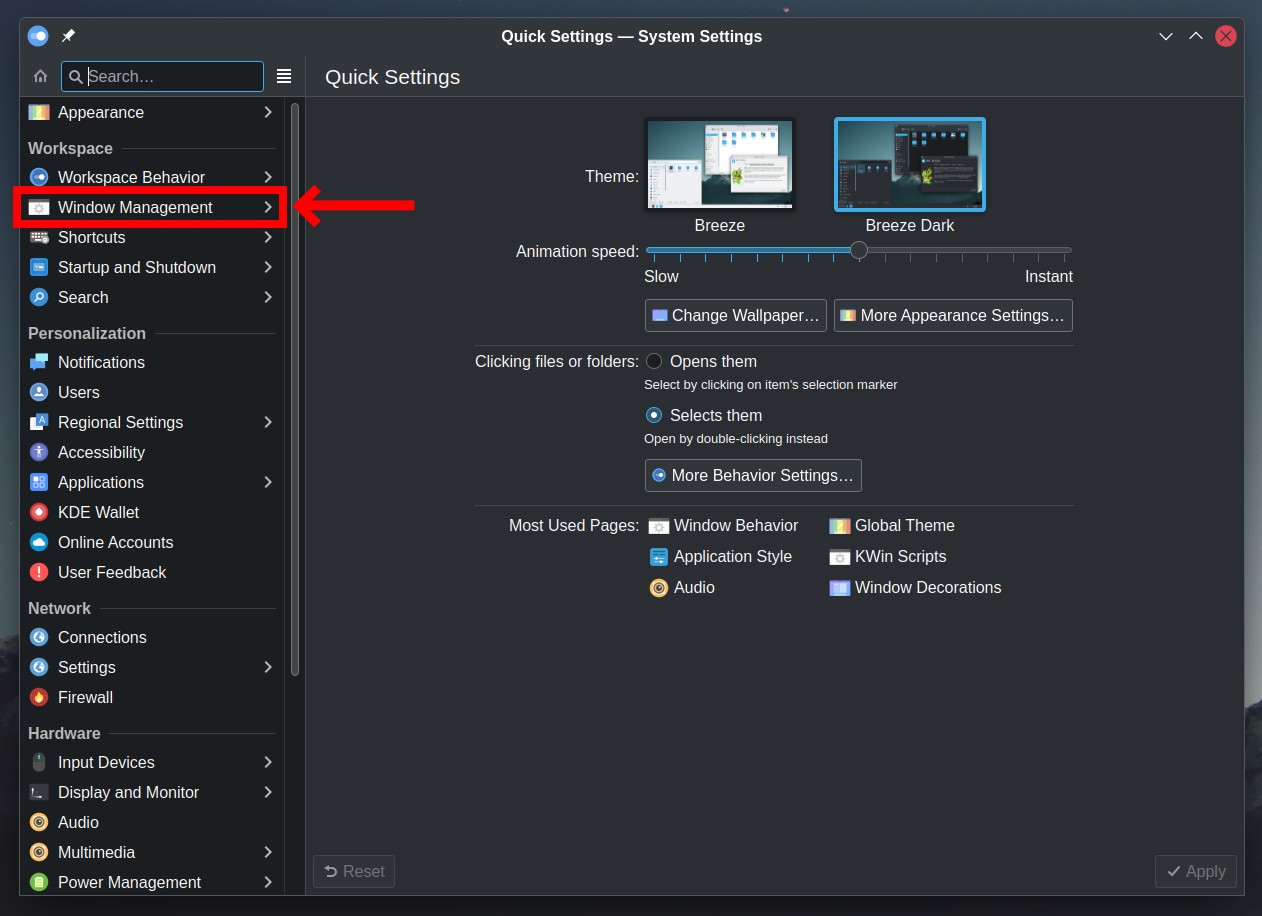Open Global Theme page
The height and width of the screenshot is (916, 1262).
(892, 525)
